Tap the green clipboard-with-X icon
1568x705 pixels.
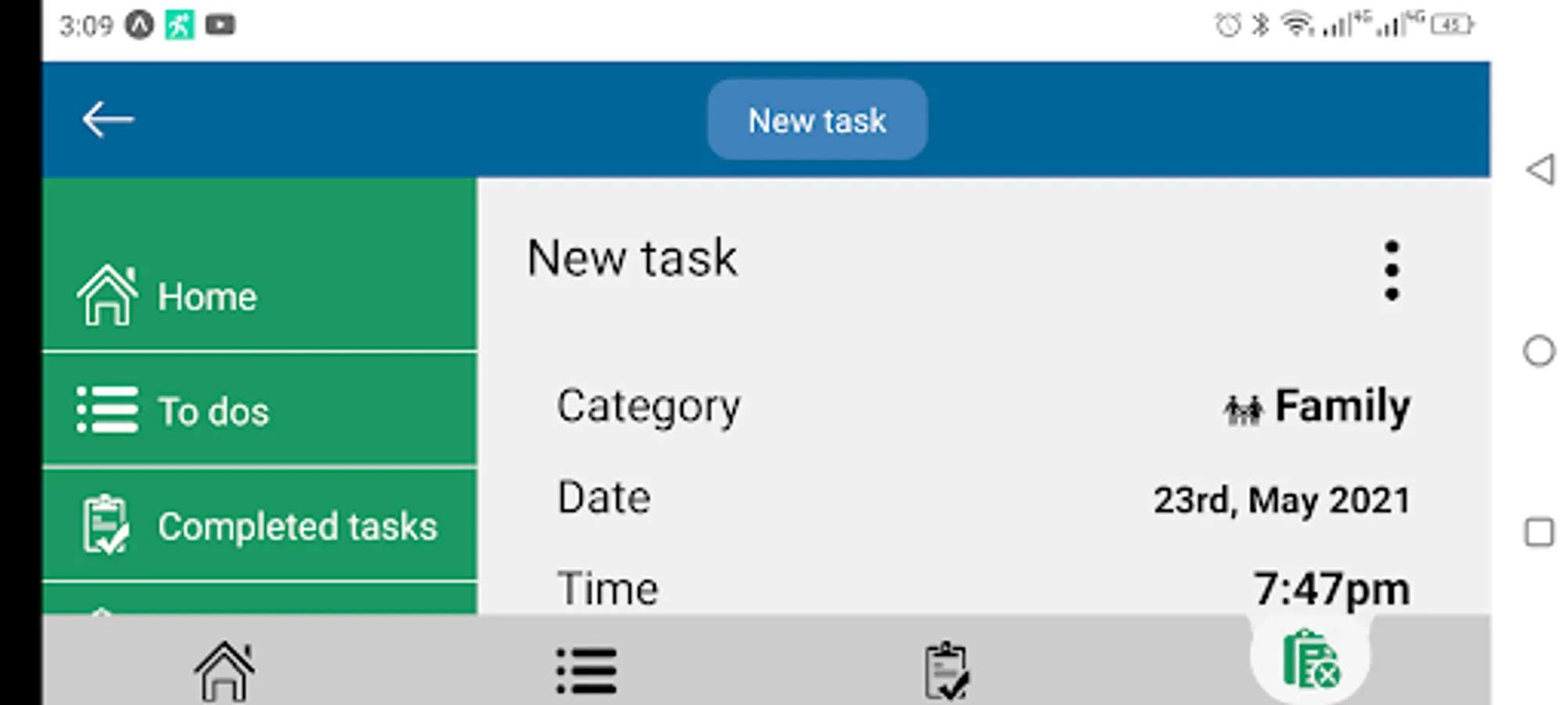(1310, 660)
